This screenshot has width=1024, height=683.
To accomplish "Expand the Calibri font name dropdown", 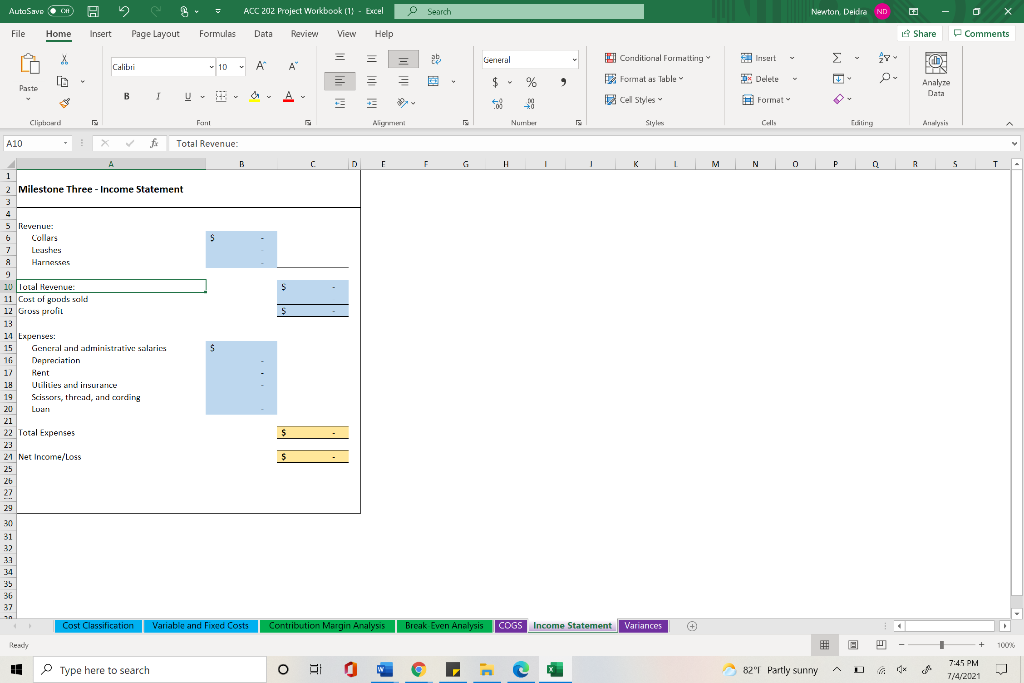I will click(212, 67).
